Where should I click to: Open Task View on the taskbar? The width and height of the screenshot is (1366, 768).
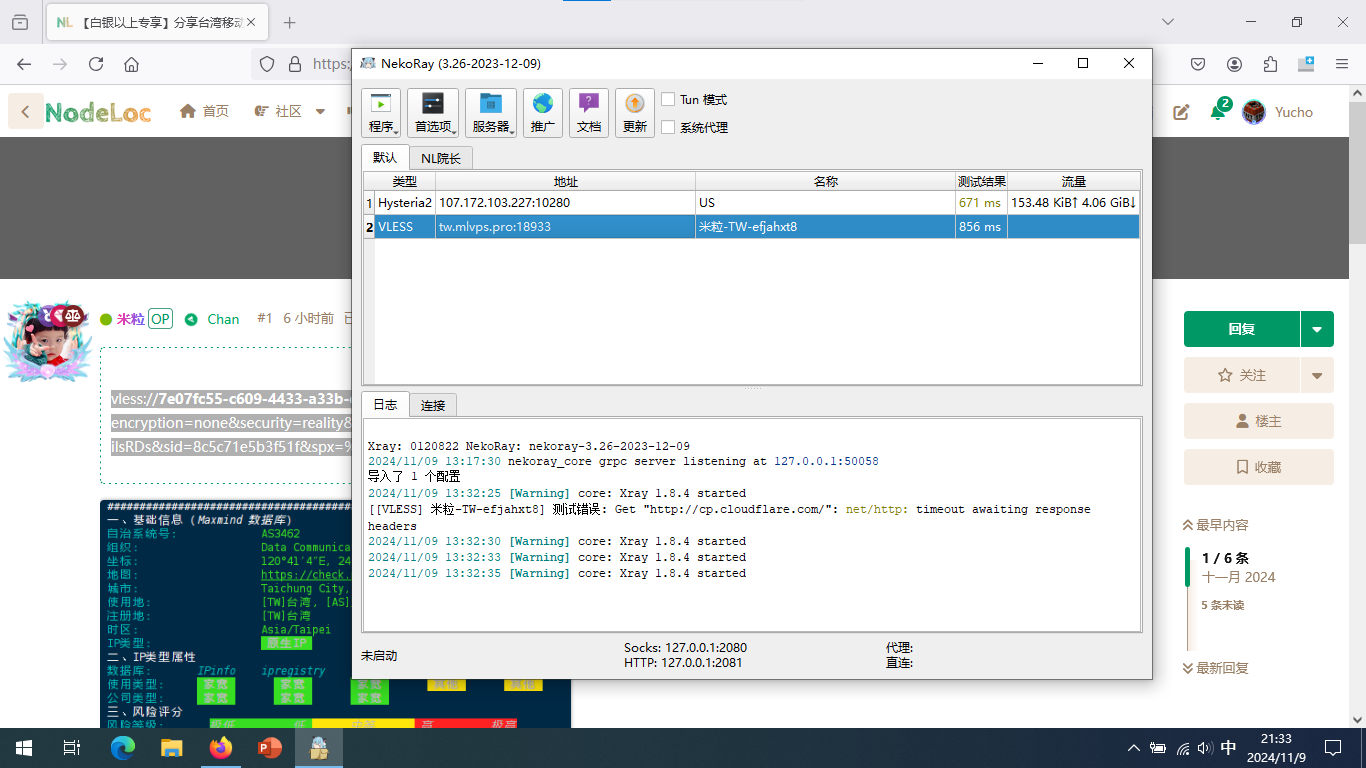[x=72, y=748]
